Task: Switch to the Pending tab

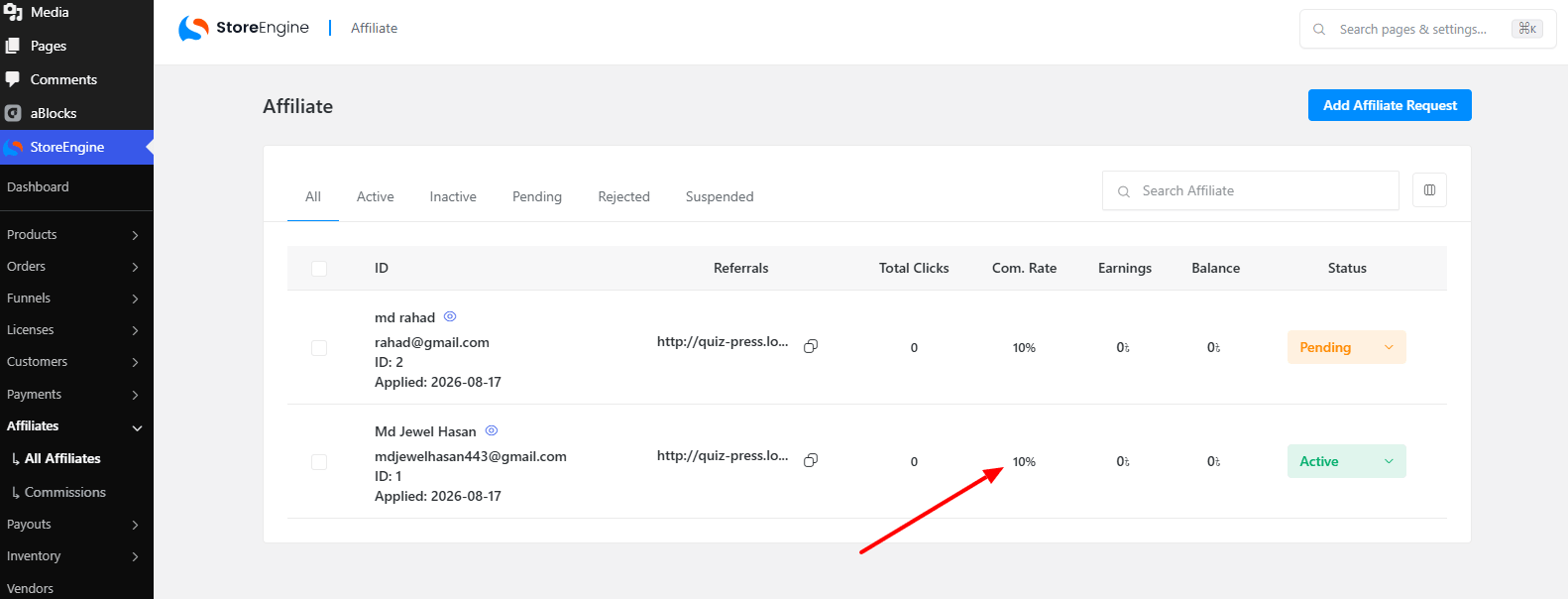Action: [537, 196]
